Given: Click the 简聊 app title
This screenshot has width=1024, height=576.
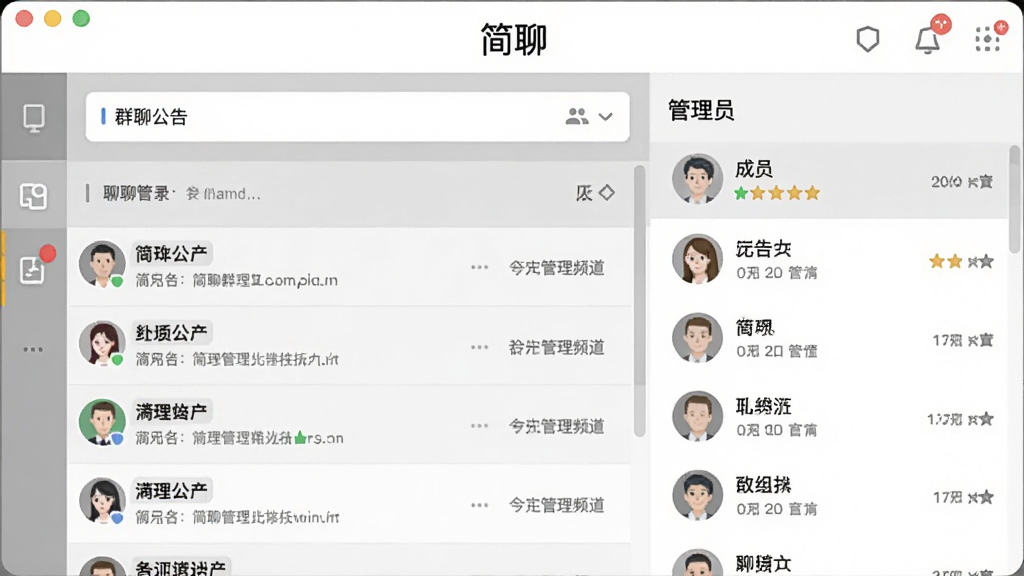Looking at the screenshot, I should point(513,39).
